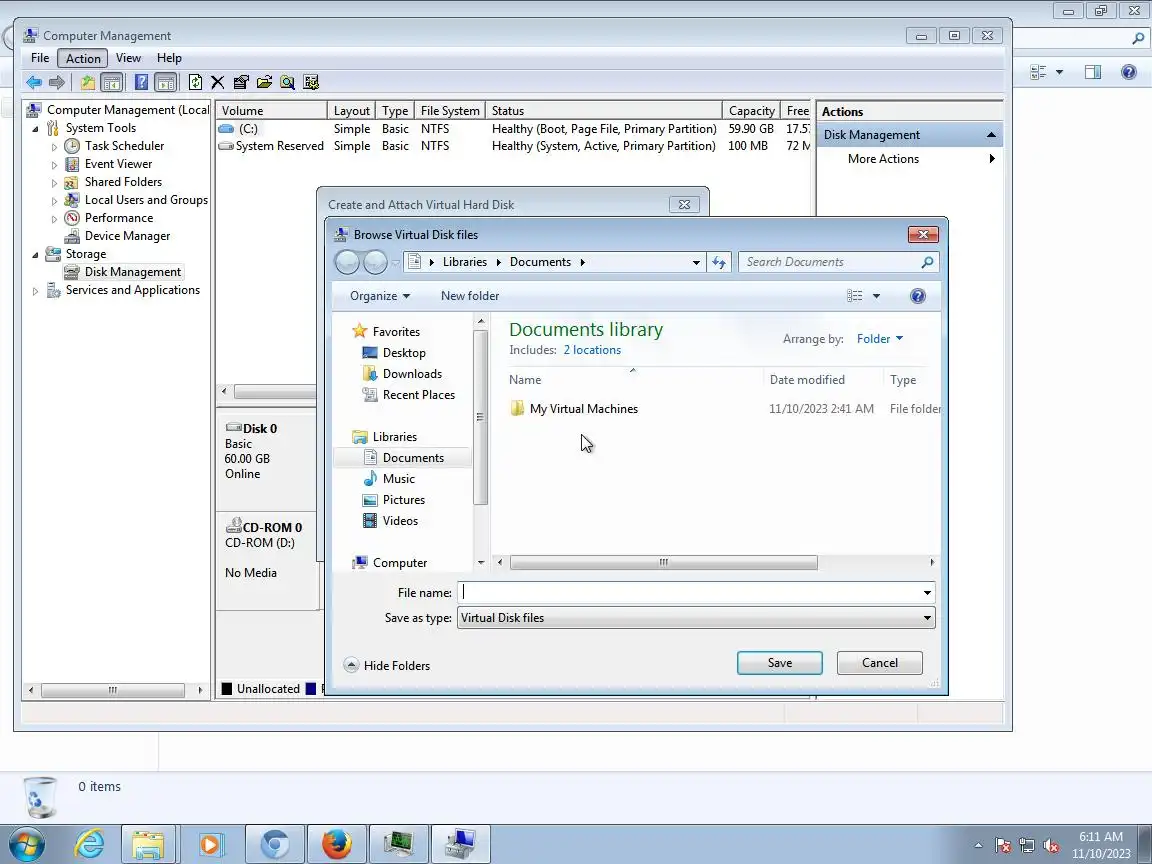
Task: Click the help icon in Browse dialog
Action: [x=917, y=296]
